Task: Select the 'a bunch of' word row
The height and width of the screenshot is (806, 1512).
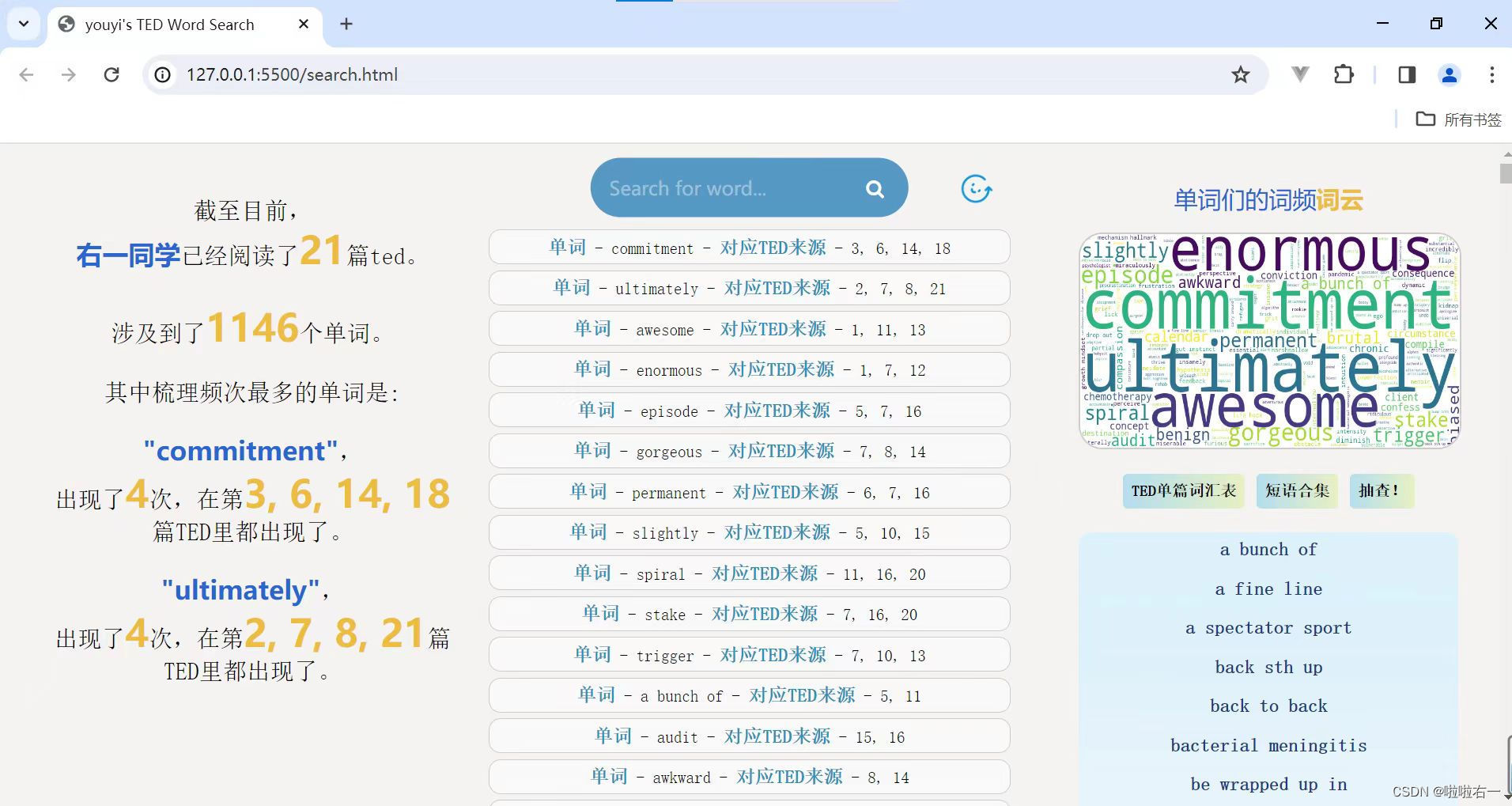Action: click(x=749, y=695)
